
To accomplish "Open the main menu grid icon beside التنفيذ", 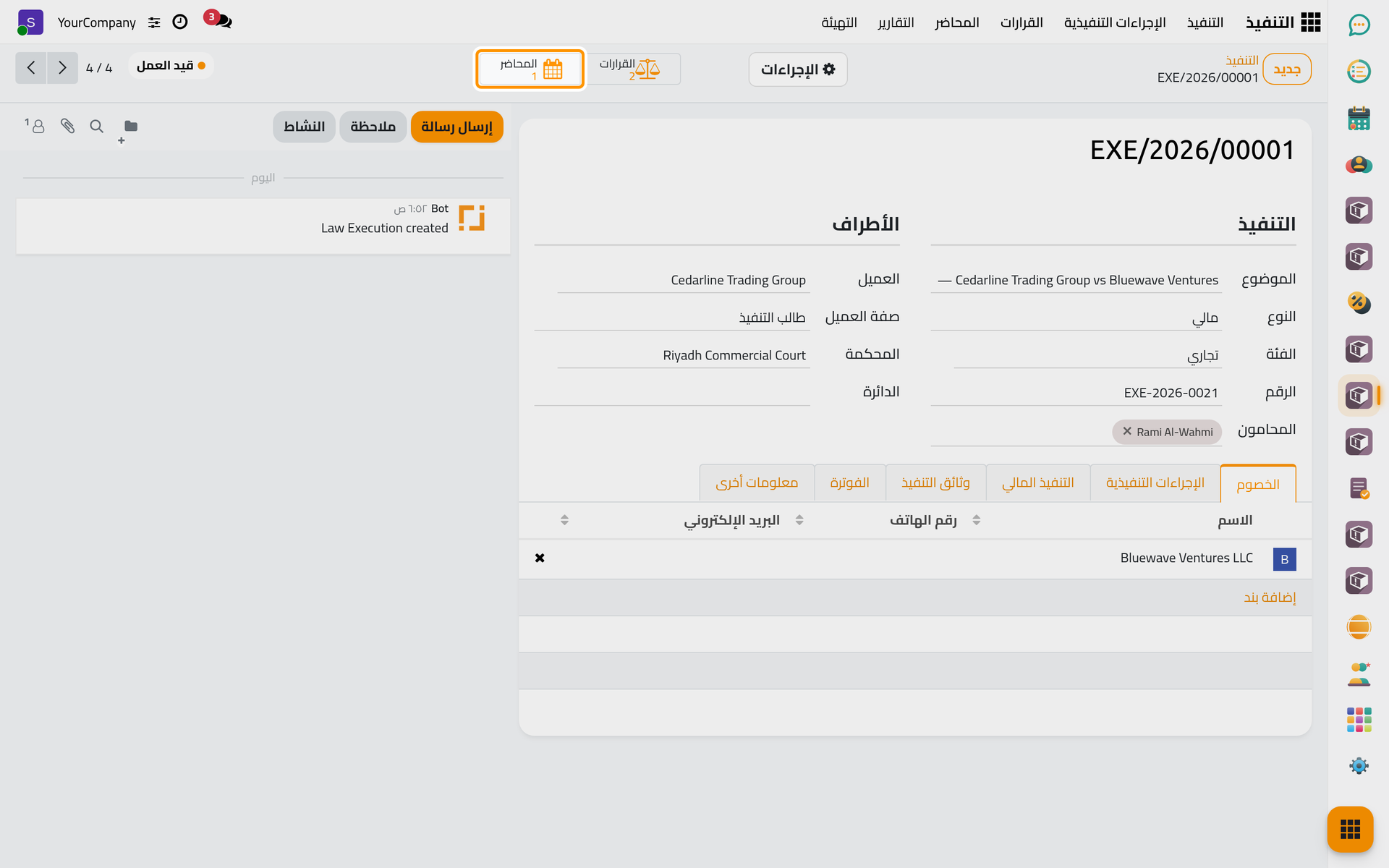I will point(1310,22).
